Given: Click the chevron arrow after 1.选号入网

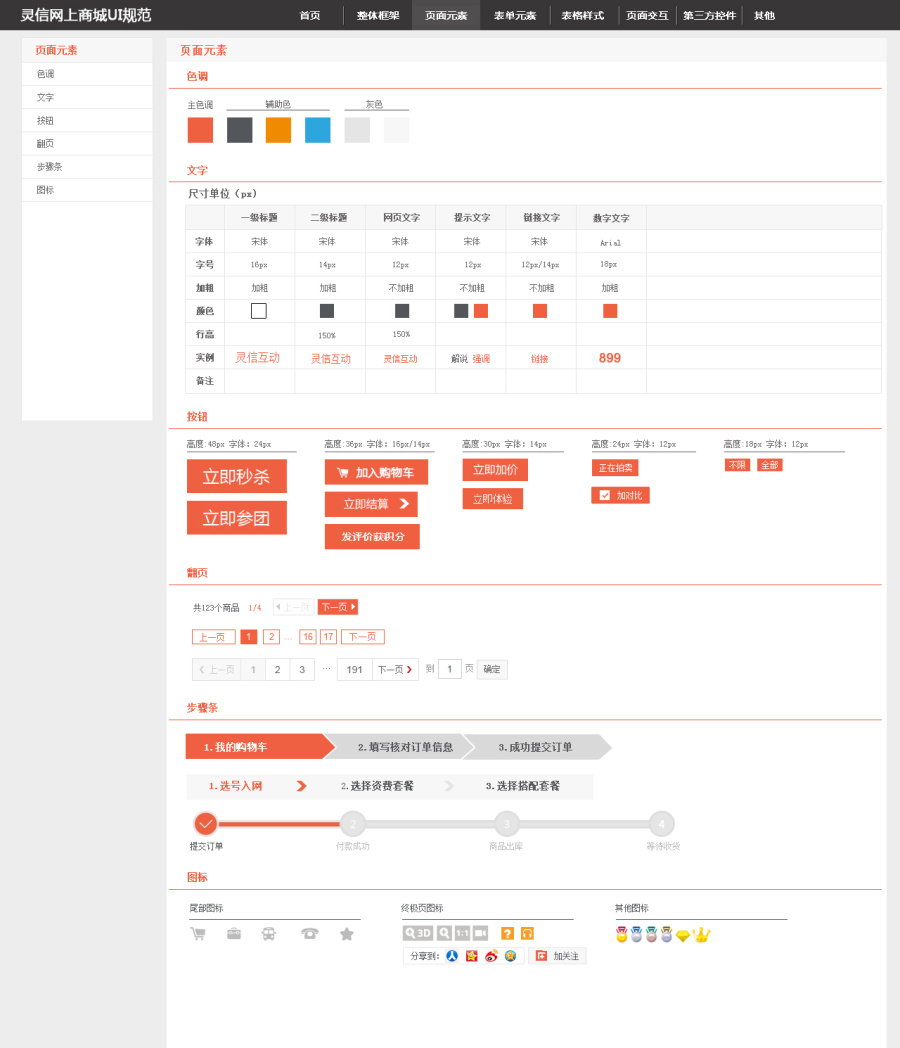Looking at the screenshot, I should click(x=300, y=787).
